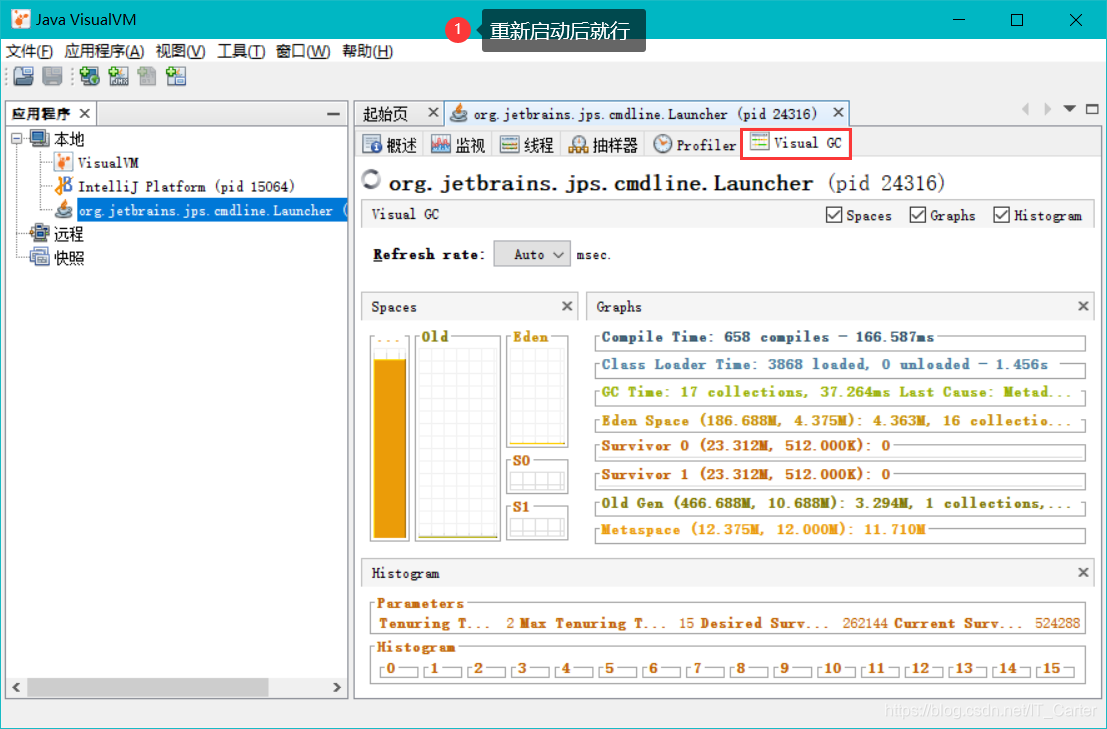This screenshot has height=729, width=1107.
Task: Close the Spaces panel
Action: pyautogui.click(x=567, y=306)
